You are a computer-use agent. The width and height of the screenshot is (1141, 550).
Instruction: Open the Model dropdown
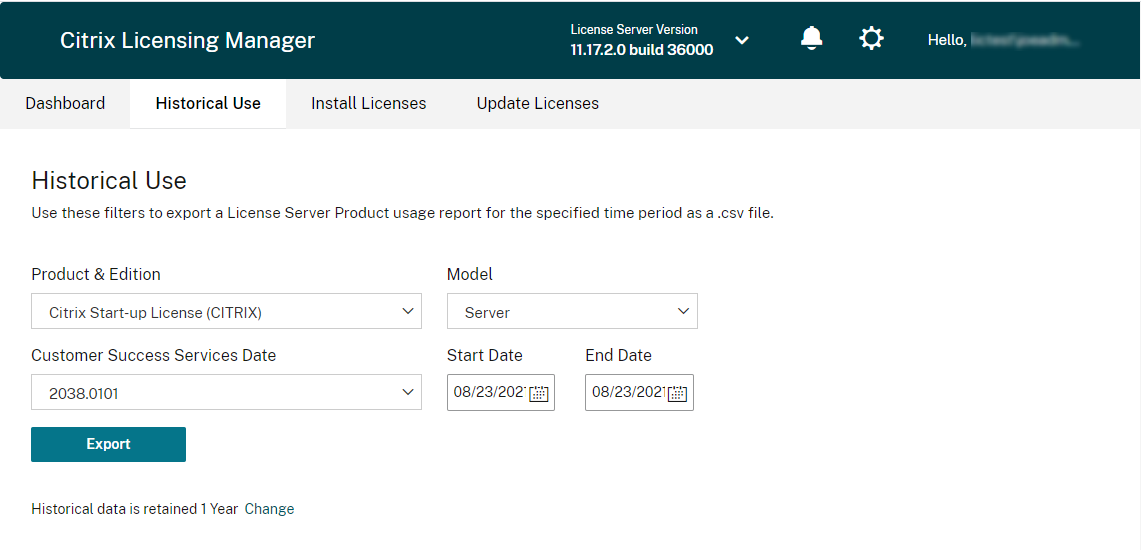click(572, 312)
